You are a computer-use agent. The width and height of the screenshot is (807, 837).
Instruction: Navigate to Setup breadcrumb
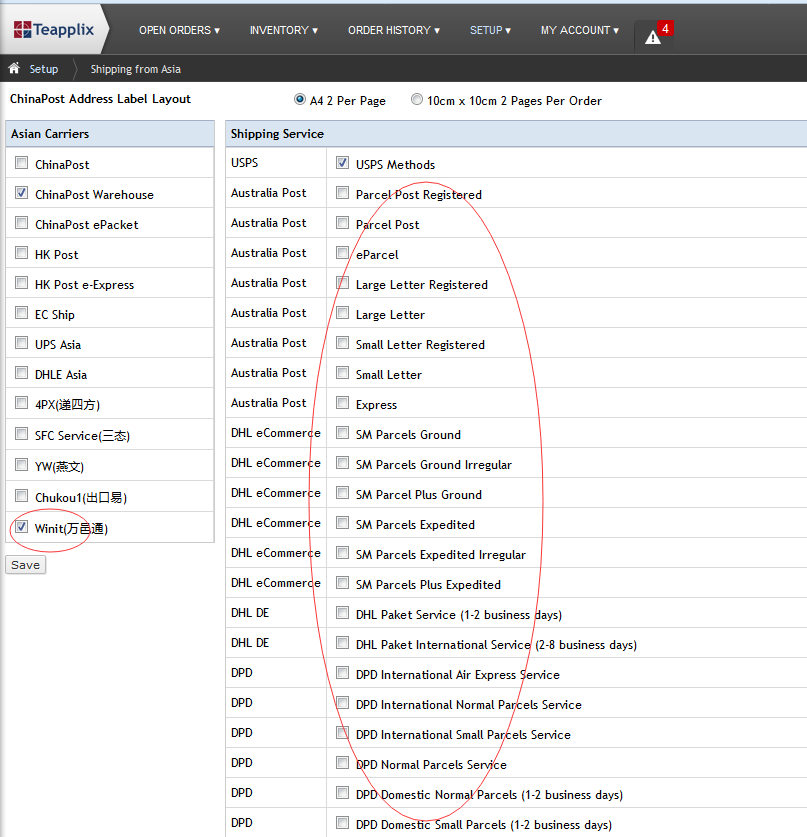tap(44, 69)
